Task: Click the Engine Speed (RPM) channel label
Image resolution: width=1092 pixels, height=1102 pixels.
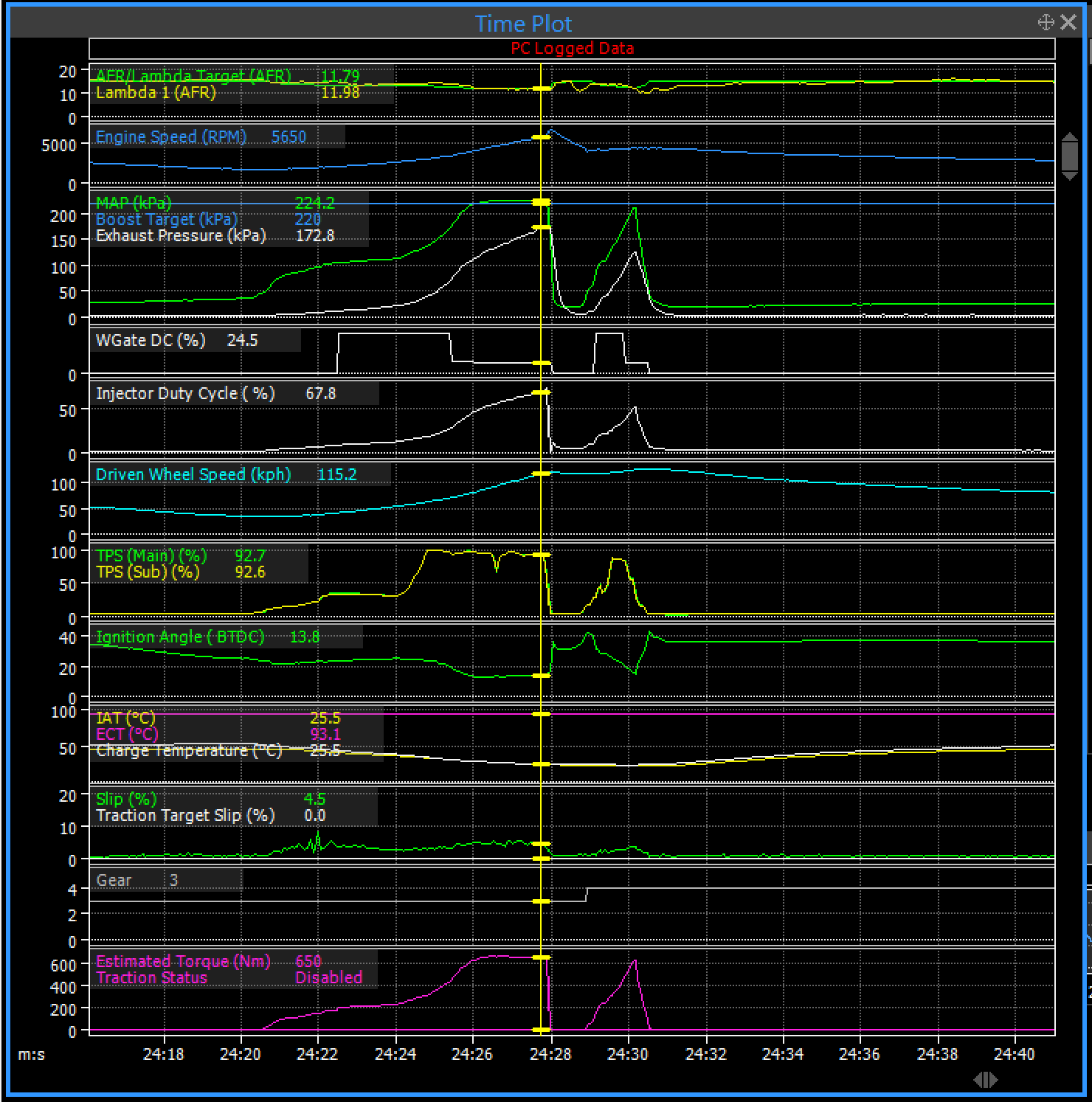Action: click(171, 137)
